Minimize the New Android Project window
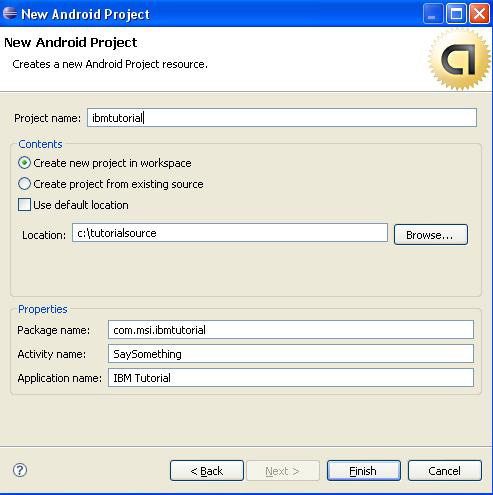The height and width of the screenshot is (495, 493). click(433, 14)
